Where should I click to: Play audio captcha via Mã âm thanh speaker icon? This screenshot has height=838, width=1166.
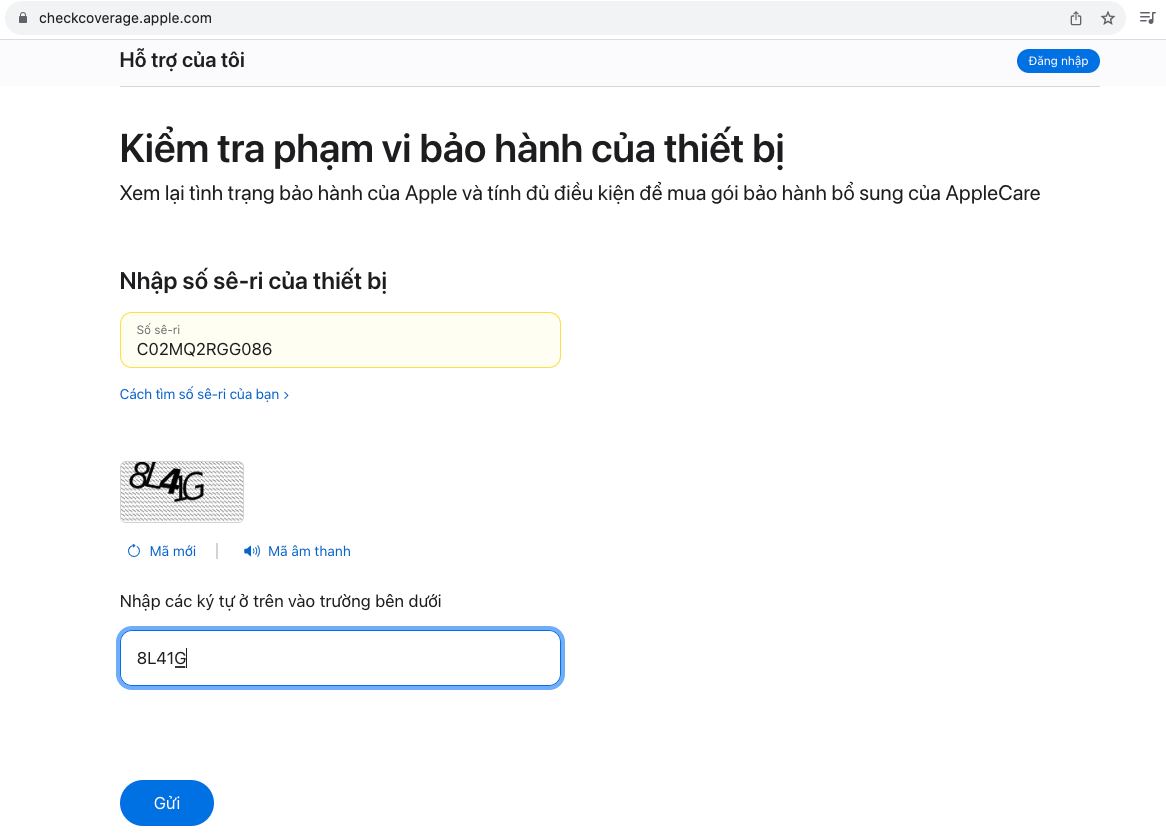click(252, 551)
